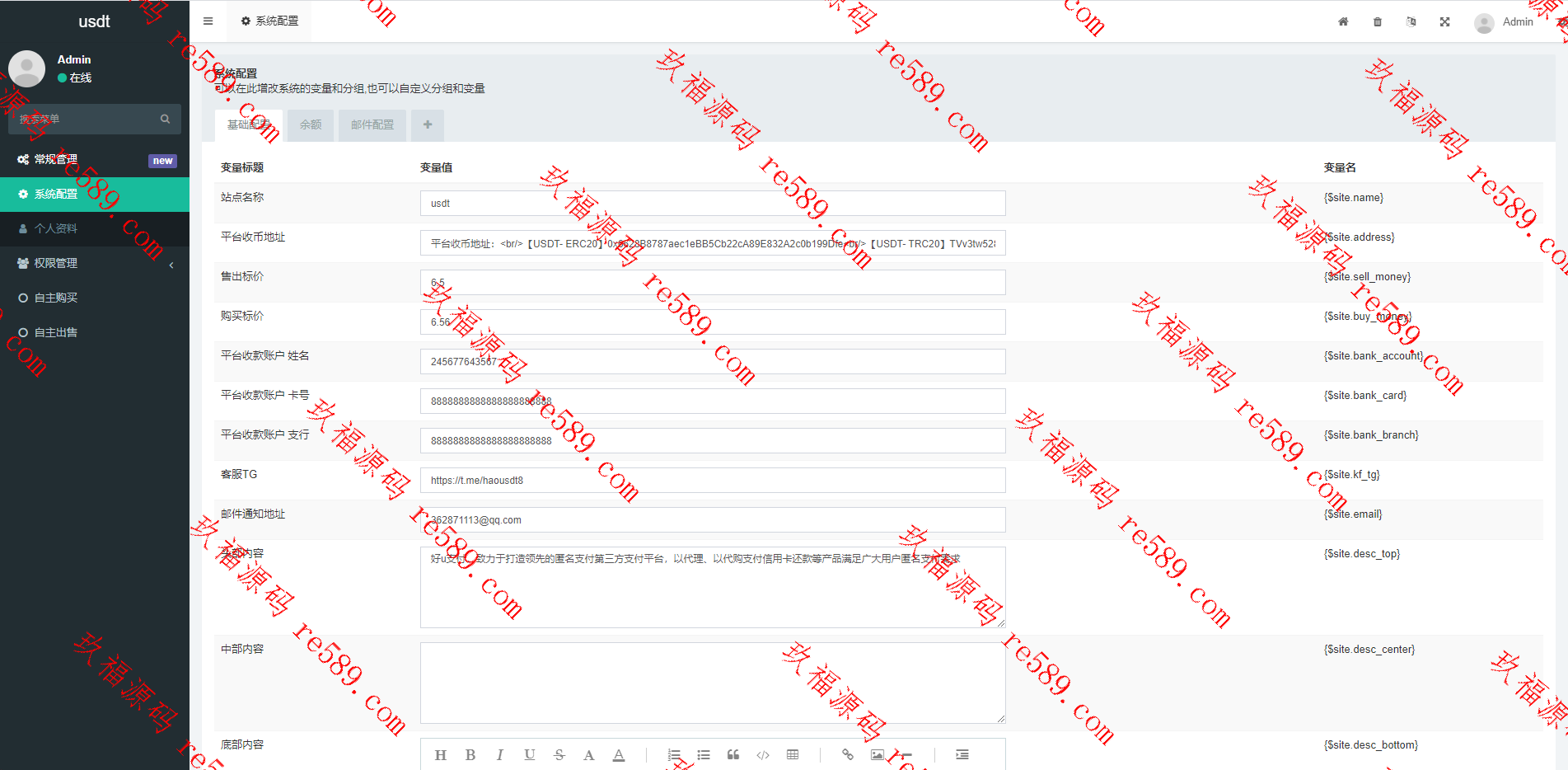Click the 平台收款账户 支行 input

[x=713, y=440]
